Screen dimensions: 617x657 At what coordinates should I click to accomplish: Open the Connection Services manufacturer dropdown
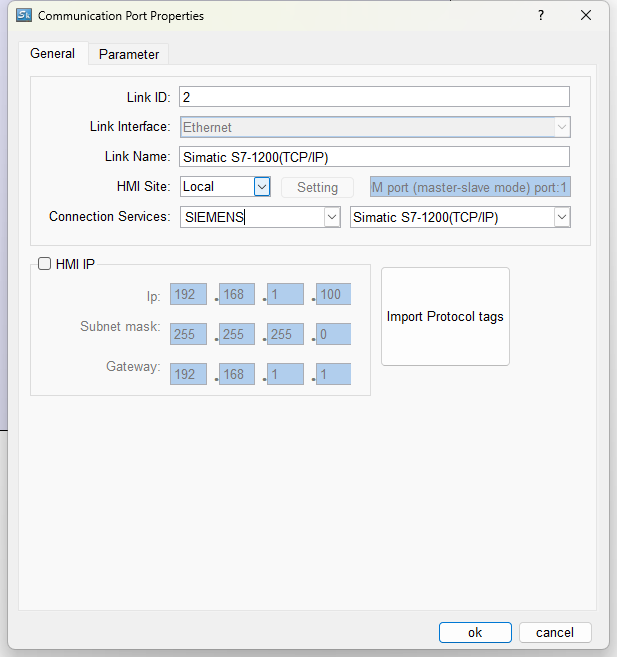pyautogui.click(x=331, y=217)
